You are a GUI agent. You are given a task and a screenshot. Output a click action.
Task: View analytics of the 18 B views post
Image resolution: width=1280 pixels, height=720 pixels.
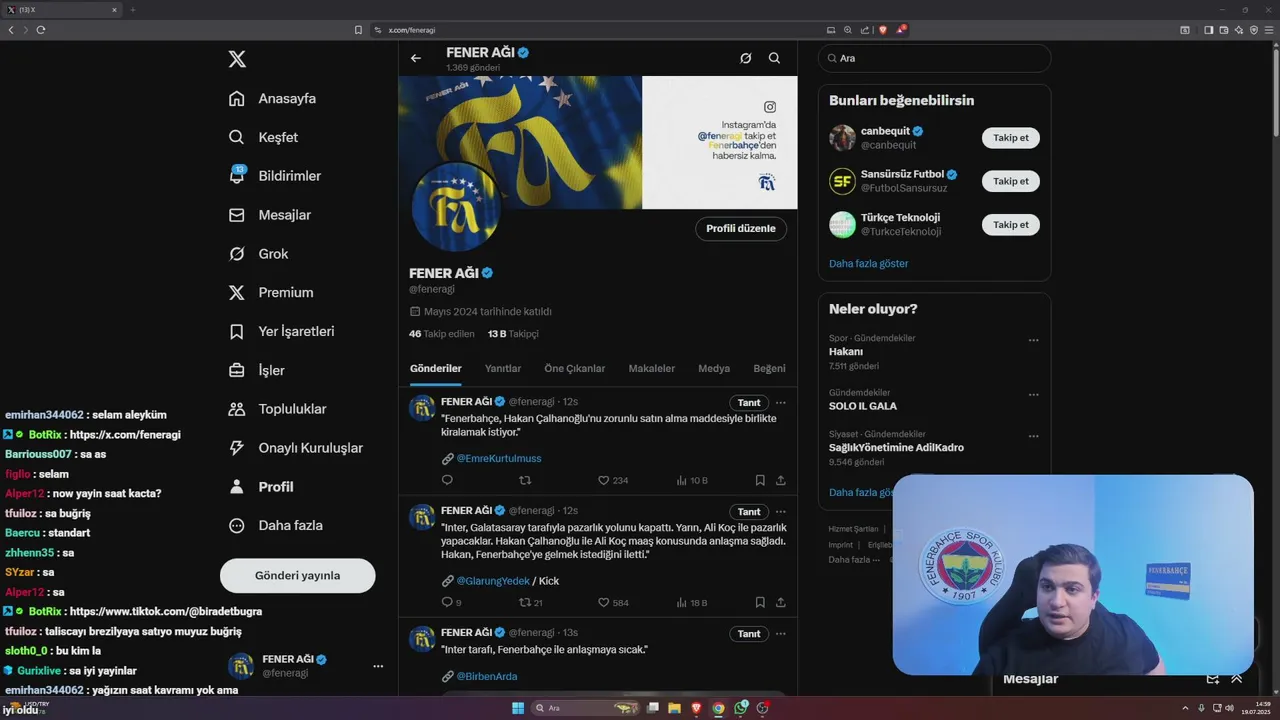692,602
